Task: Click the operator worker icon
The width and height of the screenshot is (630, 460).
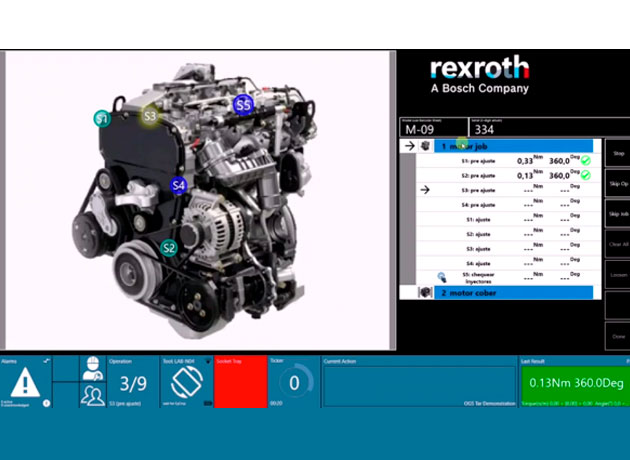Action: pyautogui.click(x=92, y=367)
